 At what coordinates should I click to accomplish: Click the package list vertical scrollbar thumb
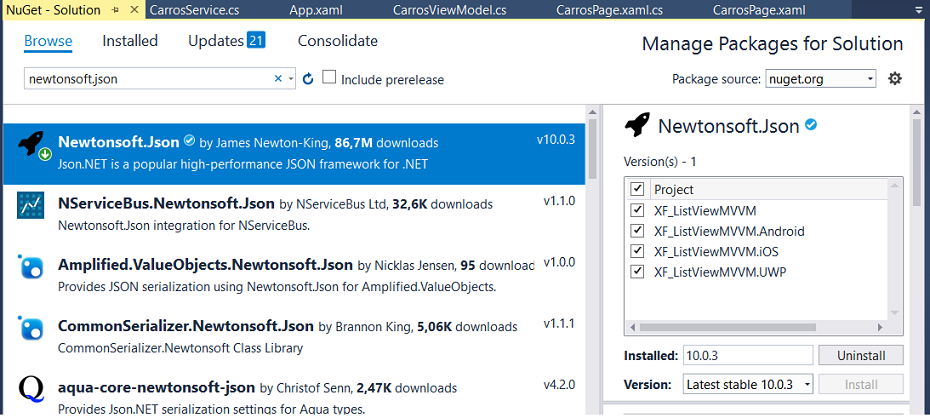tap(592, 150)
